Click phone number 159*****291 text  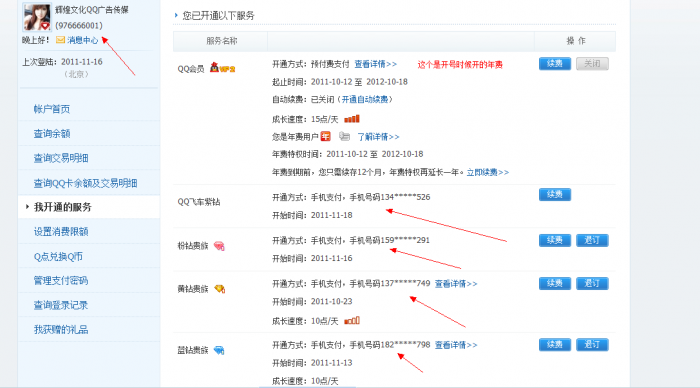(405, 241)
